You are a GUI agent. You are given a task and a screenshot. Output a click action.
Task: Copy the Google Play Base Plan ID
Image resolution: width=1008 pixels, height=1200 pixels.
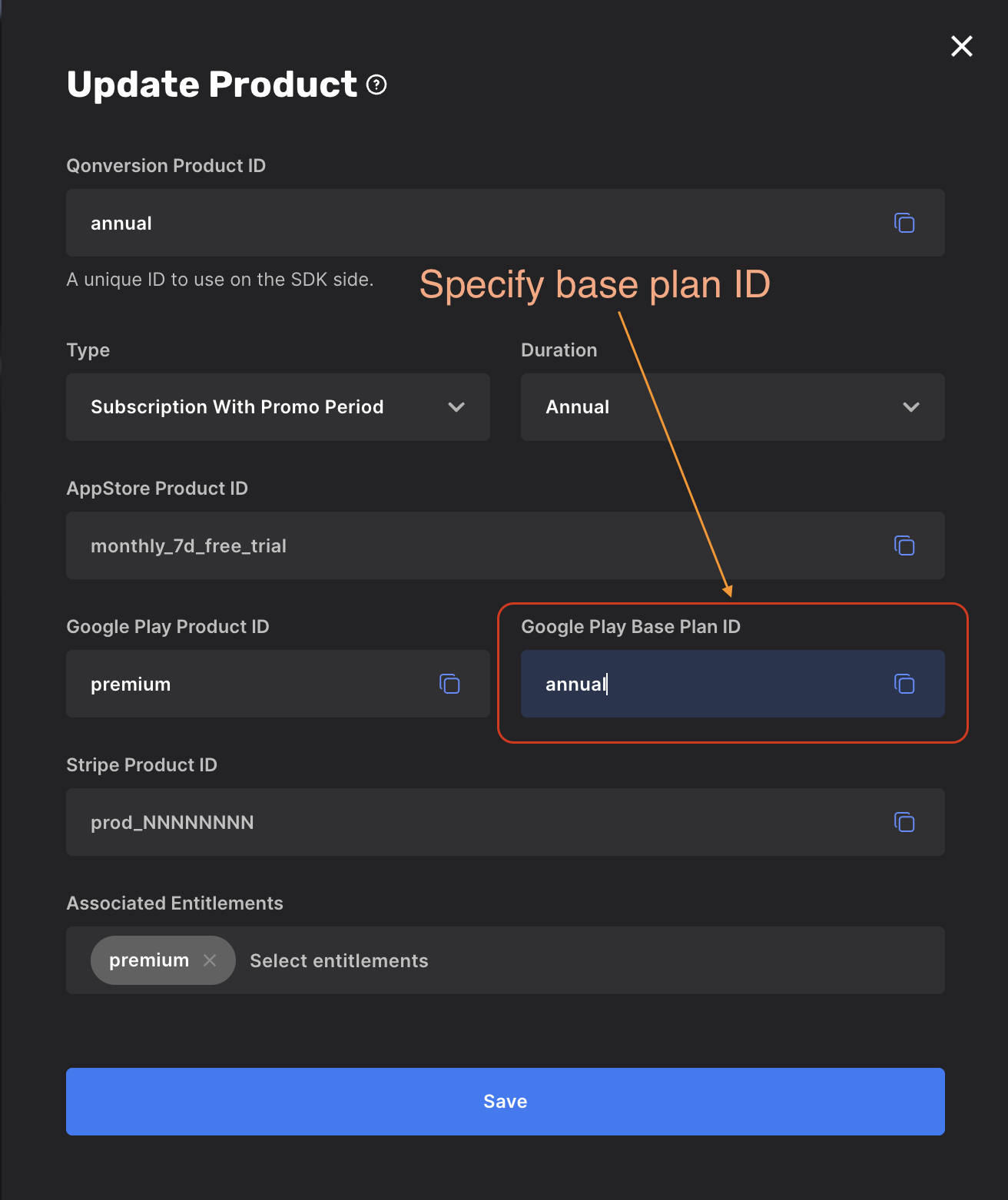click(904, 684)
